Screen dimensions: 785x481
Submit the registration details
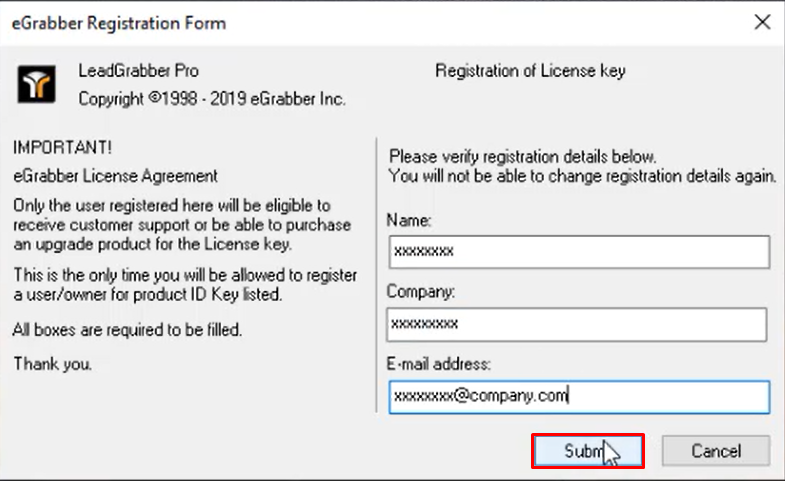click(x=588, y=451)
